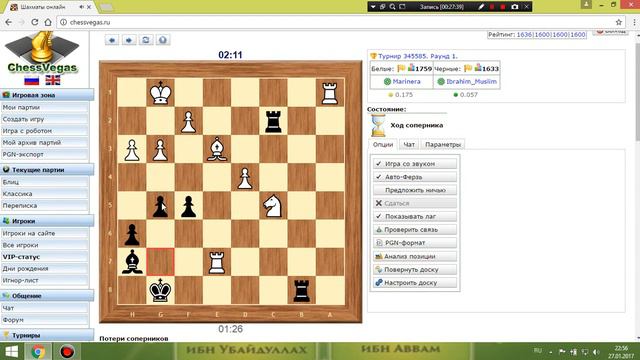The image size is (640, 360).
Task: Click the refresh board icon above the board
Action: point(146,40)
